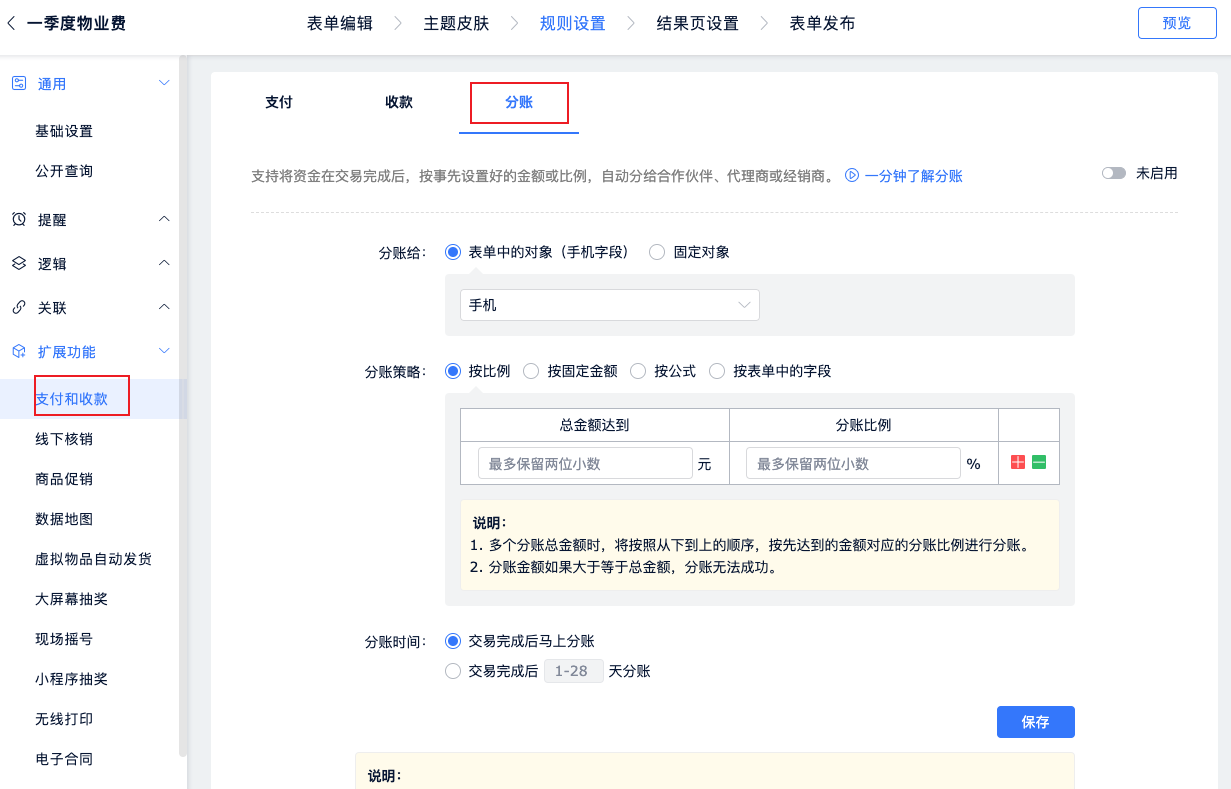Click the link icon next to 关联
The height and width of the screenshot is (789, 1231).
tap(19, 308)
